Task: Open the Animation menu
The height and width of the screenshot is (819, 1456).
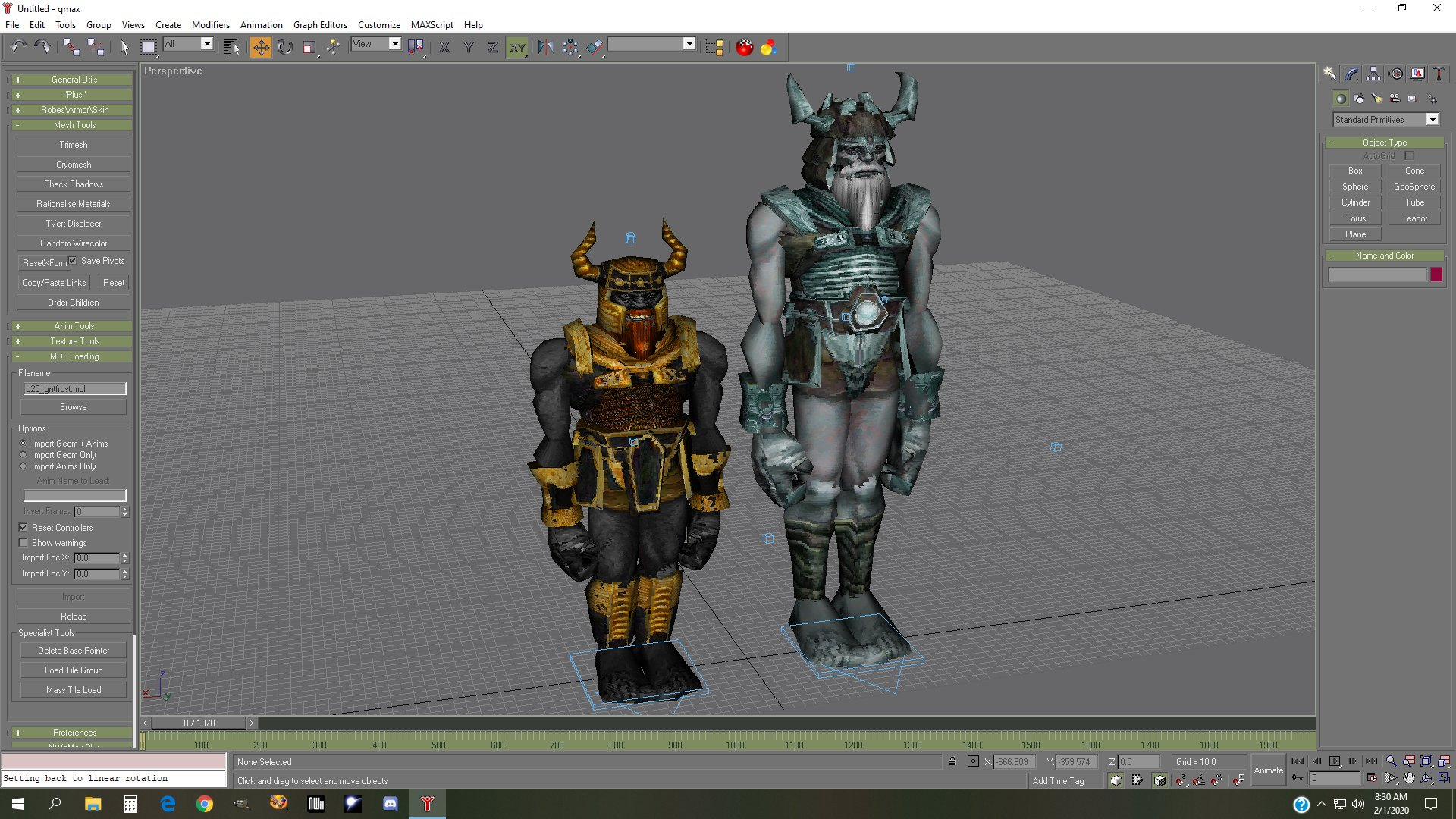Action: click(x=261, y=24)
